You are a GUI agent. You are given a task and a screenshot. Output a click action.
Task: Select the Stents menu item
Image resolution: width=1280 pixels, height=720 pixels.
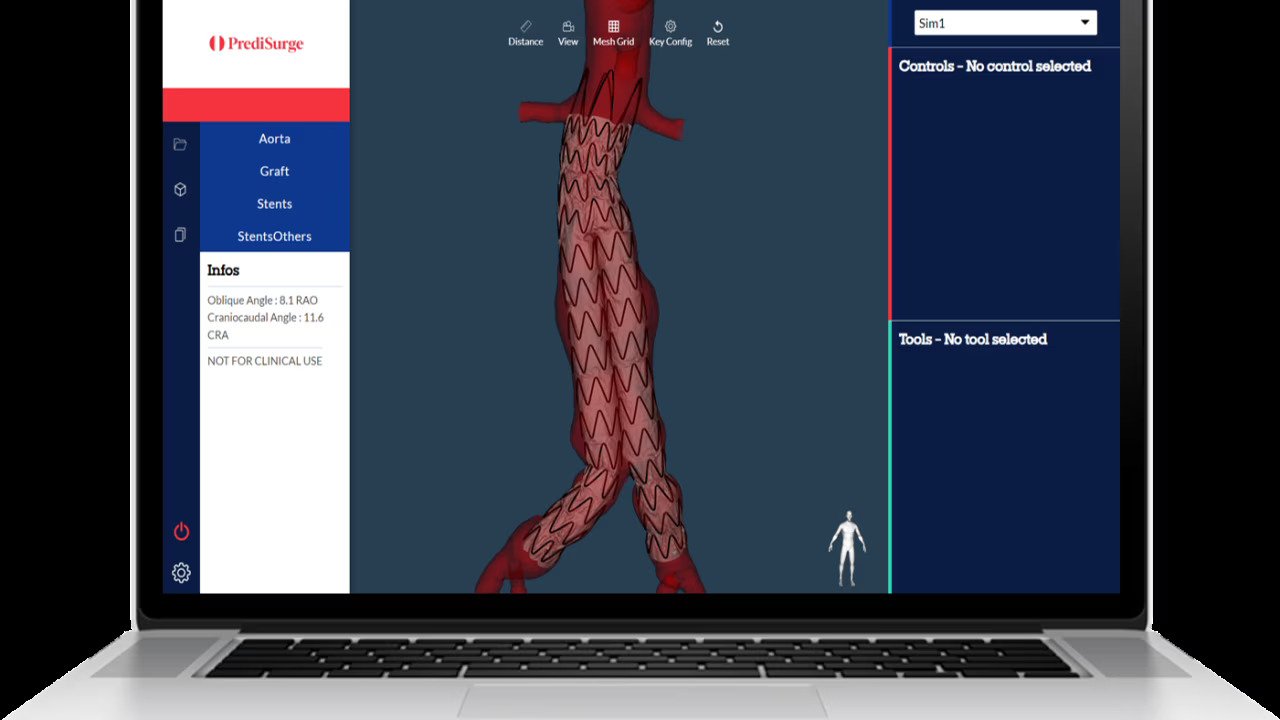point(274,204)
